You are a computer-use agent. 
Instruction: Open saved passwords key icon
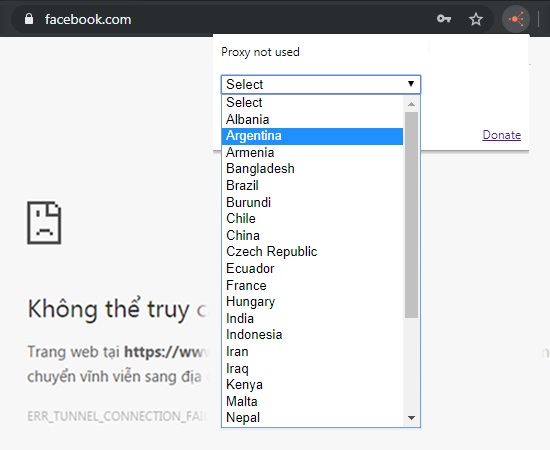pos(444,19)
